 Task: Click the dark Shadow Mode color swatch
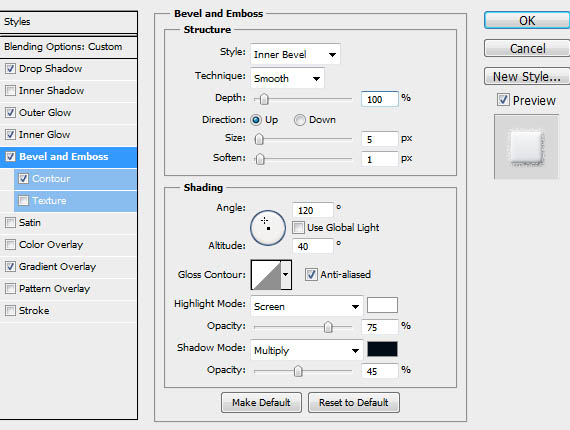(382, 349)
